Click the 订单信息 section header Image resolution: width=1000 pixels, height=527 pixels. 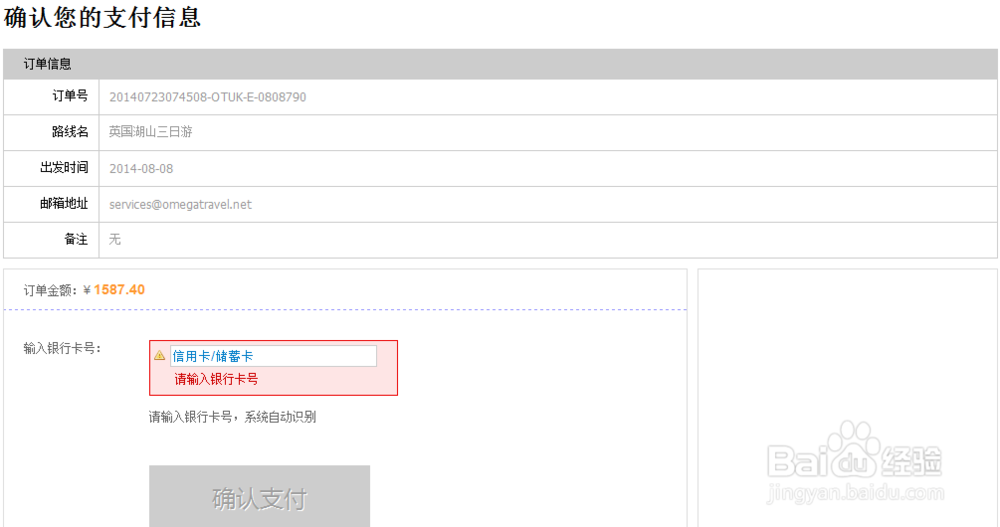click(x=48, y=64)
